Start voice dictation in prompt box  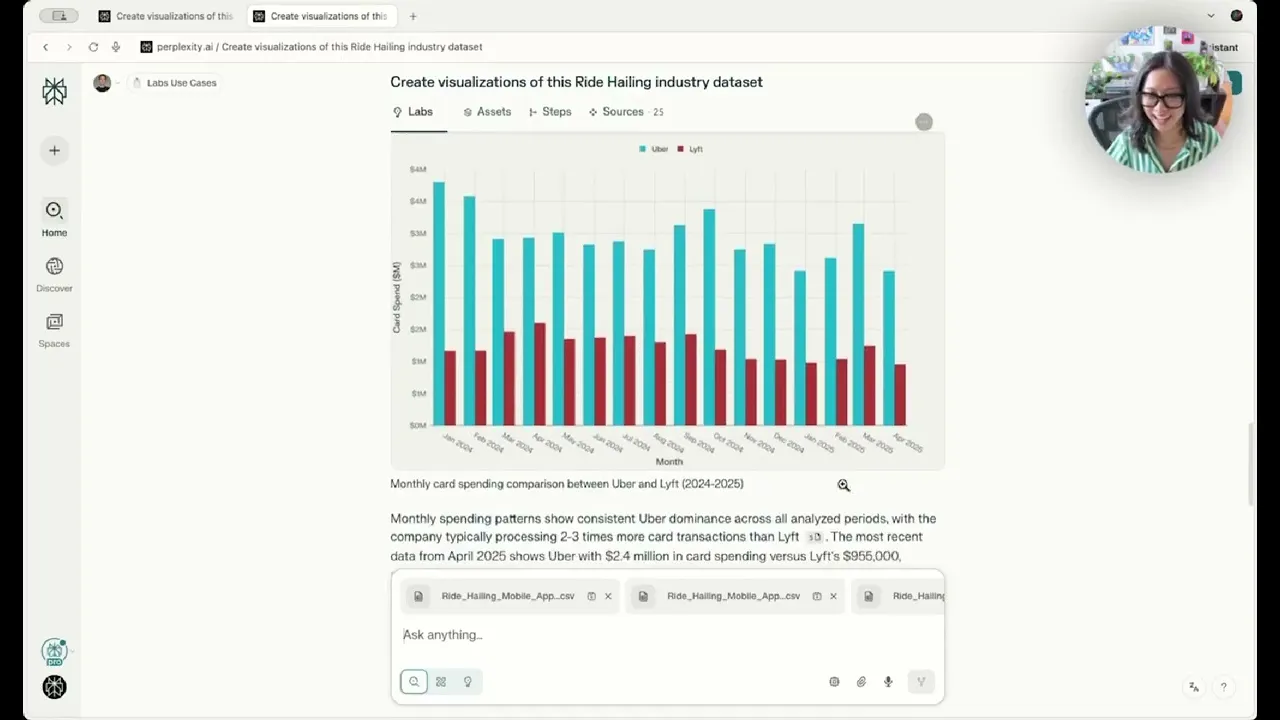[x=888, y=682]
